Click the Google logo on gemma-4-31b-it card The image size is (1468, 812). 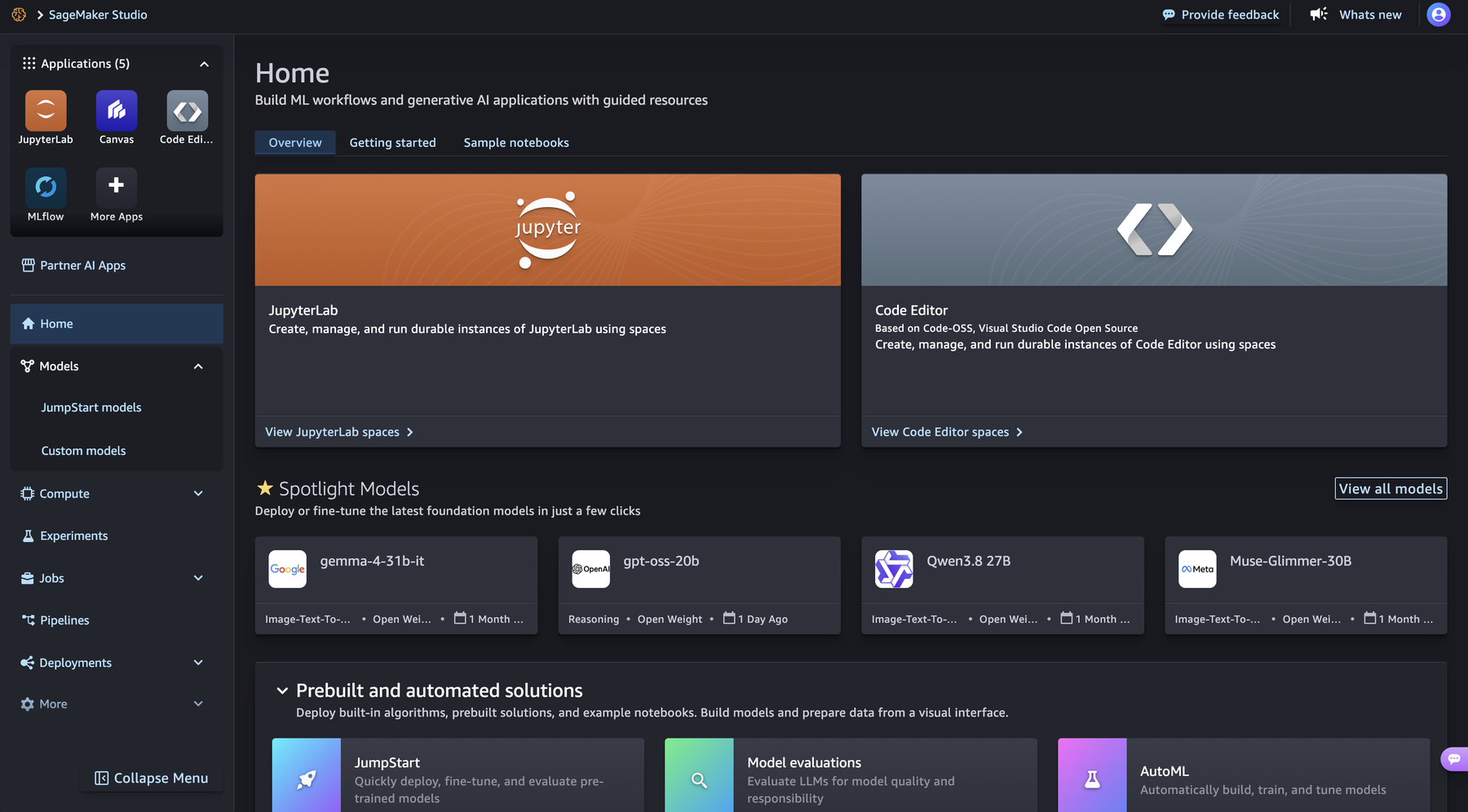pyautogui.click(x=288, y=569)
